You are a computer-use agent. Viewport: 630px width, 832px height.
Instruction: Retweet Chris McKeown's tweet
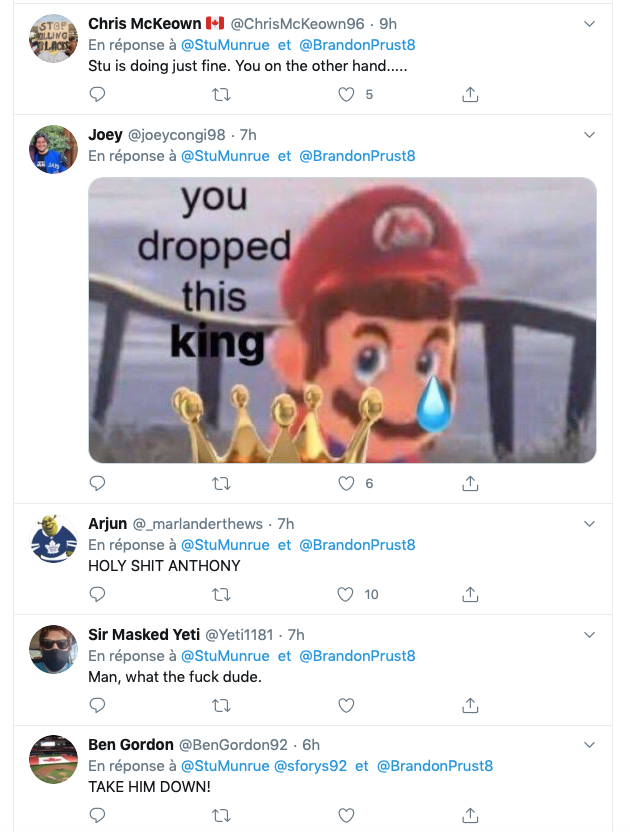click(x=222, y=95)
